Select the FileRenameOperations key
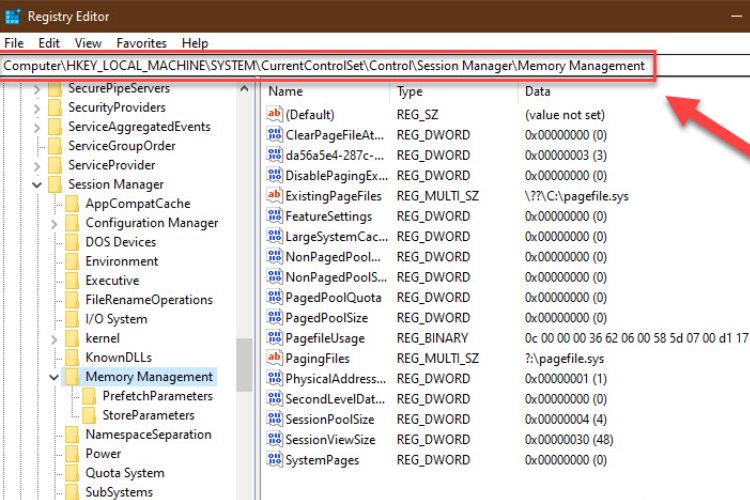 click(x=149, y=300)
